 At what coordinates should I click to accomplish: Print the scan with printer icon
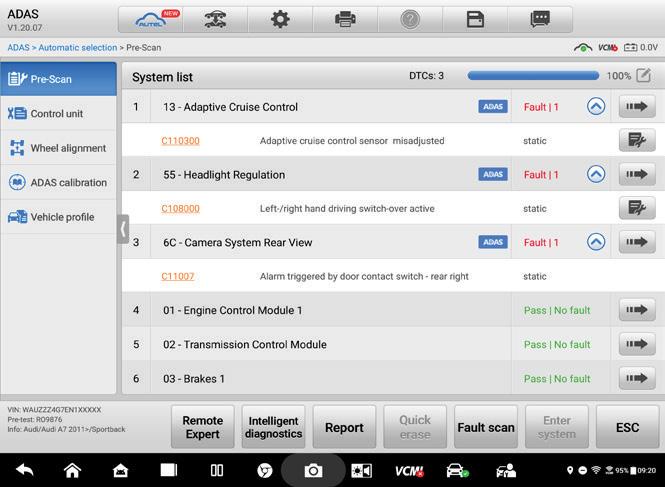pyautogui.click(x=345, y=20)
